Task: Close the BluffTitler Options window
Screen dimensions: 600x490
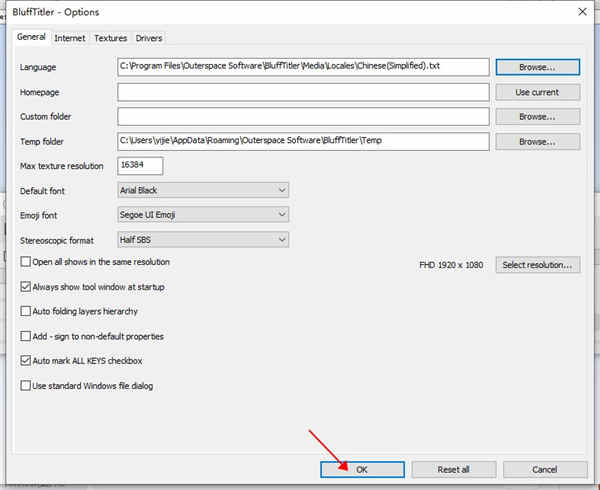Action: click(x=582, y=12)
